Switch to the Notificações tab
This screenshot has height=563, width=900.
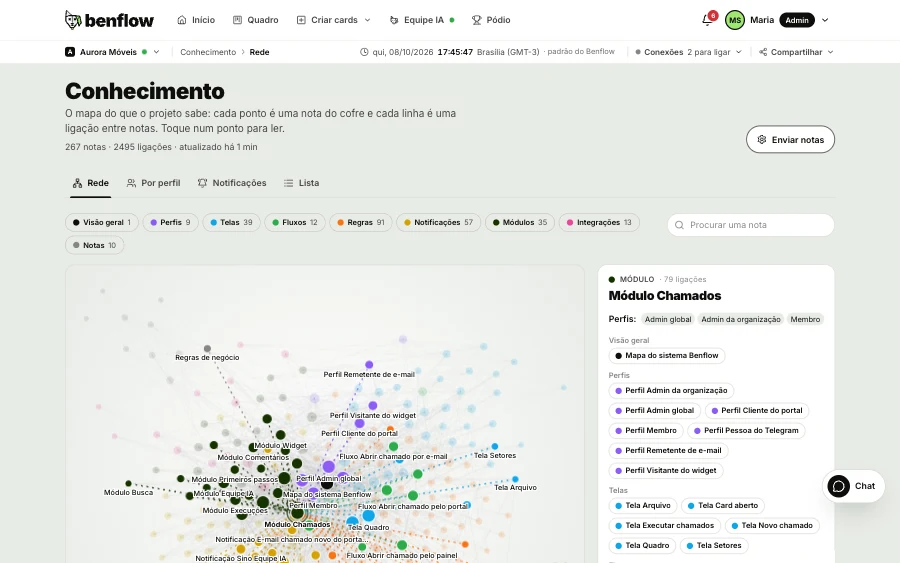pos(232,183)
